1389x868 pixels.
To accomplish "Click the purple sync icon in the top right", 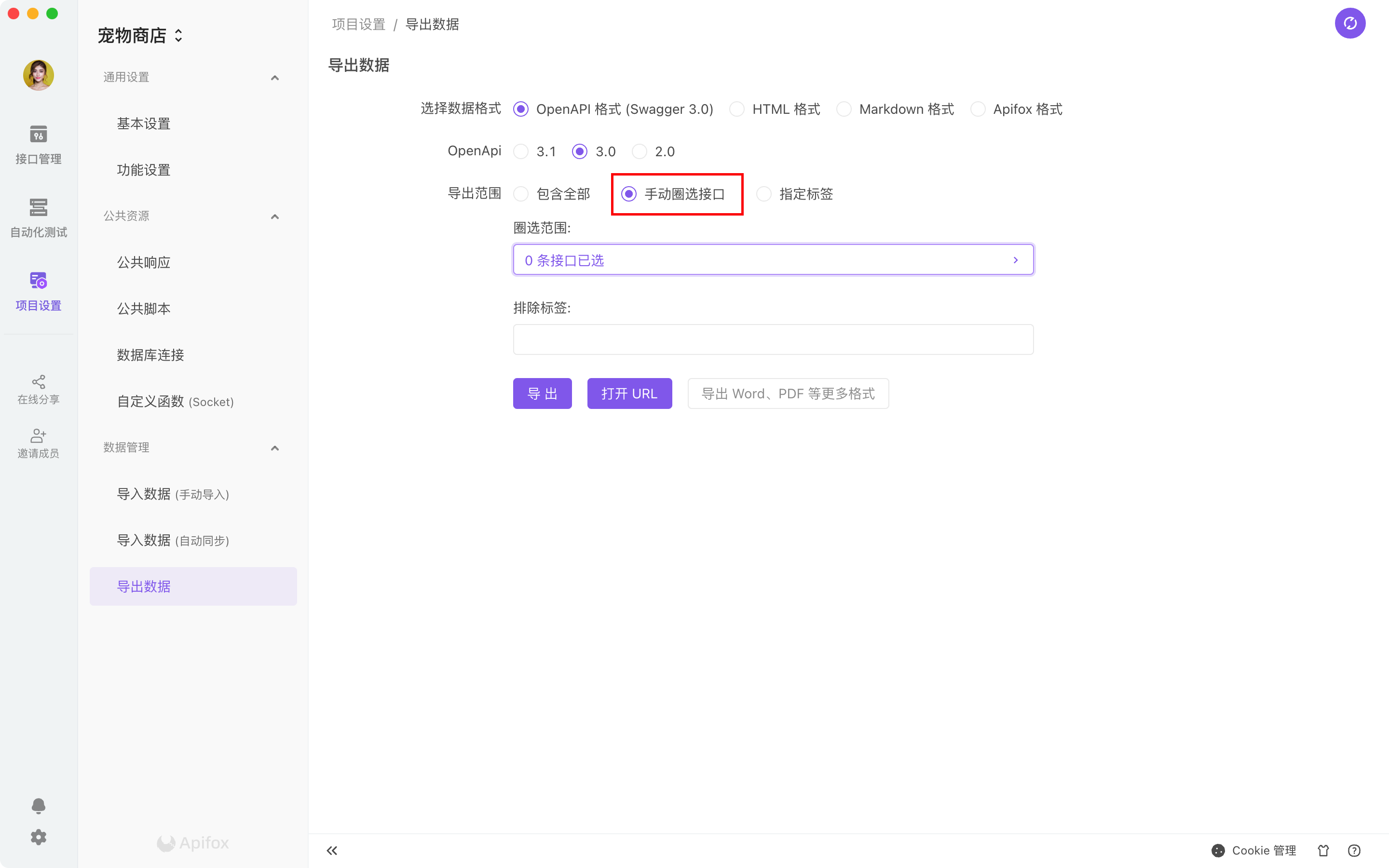I will pos(1349,24).
